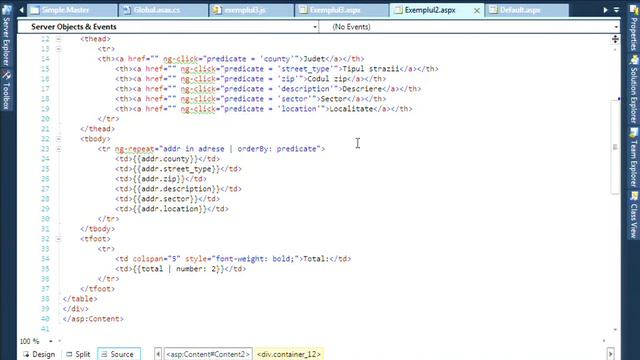Collapse the tbody block at line 22

coord(58,139)
